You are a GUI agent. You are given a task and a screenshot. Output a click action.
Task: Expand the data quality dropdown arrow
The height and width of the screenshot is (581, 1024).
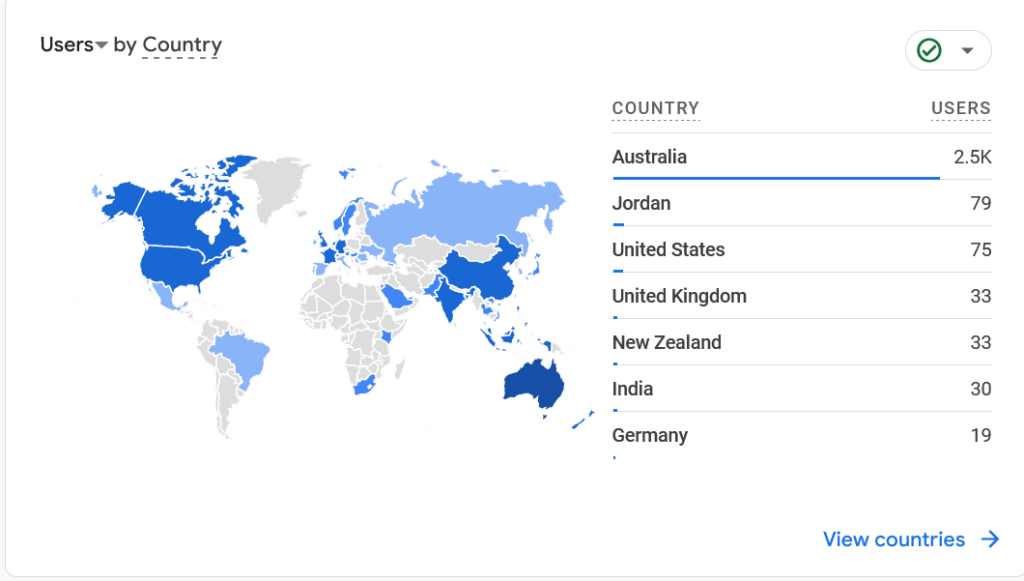pyautogui.click(x=967, y=50)
